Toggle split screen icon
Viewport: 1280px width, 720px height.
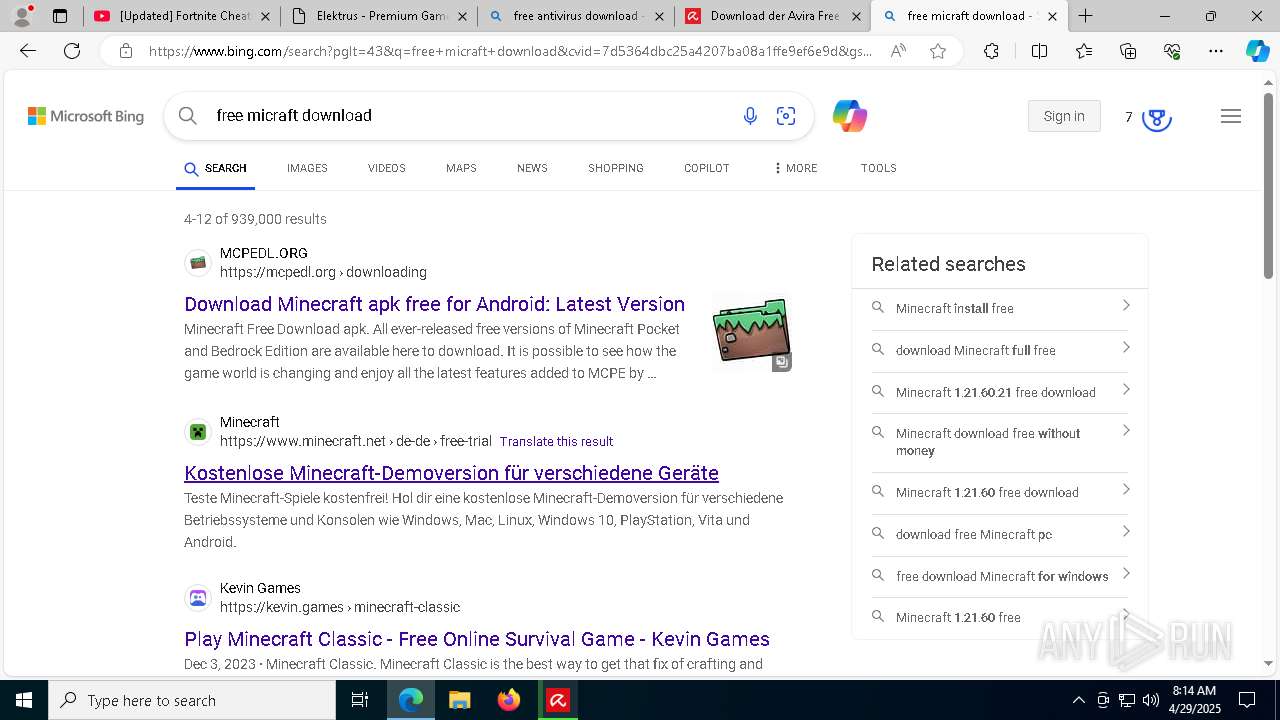(x=1039, y=51)
